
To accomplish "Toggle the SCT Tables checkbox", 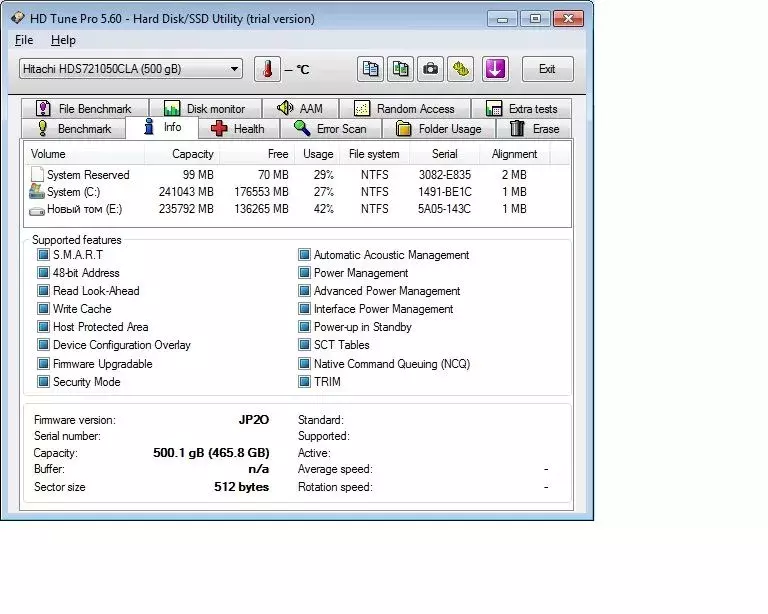I will [x=304, y=345].
